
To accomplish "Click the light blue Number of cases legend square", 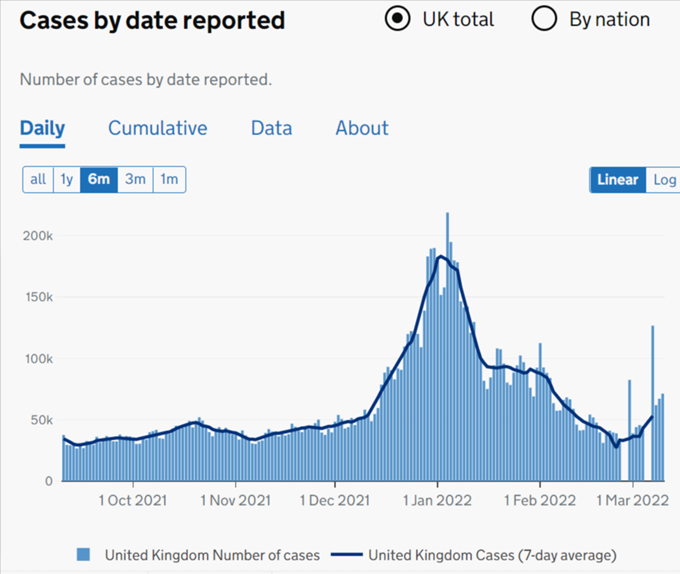I will coord(84,554).
